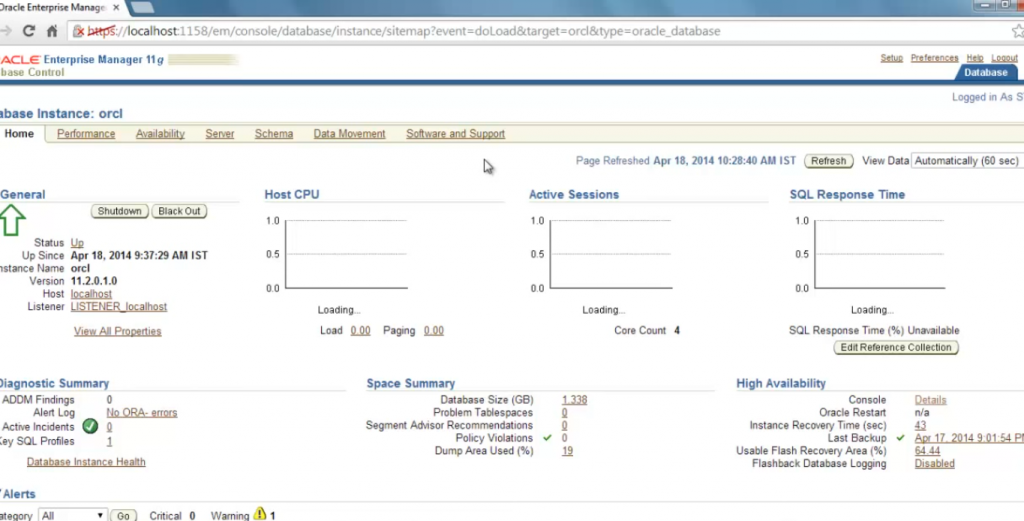Click the Load 0.00 value link
The width and height of the screenshot is (1024, 521).
point(360,330)
